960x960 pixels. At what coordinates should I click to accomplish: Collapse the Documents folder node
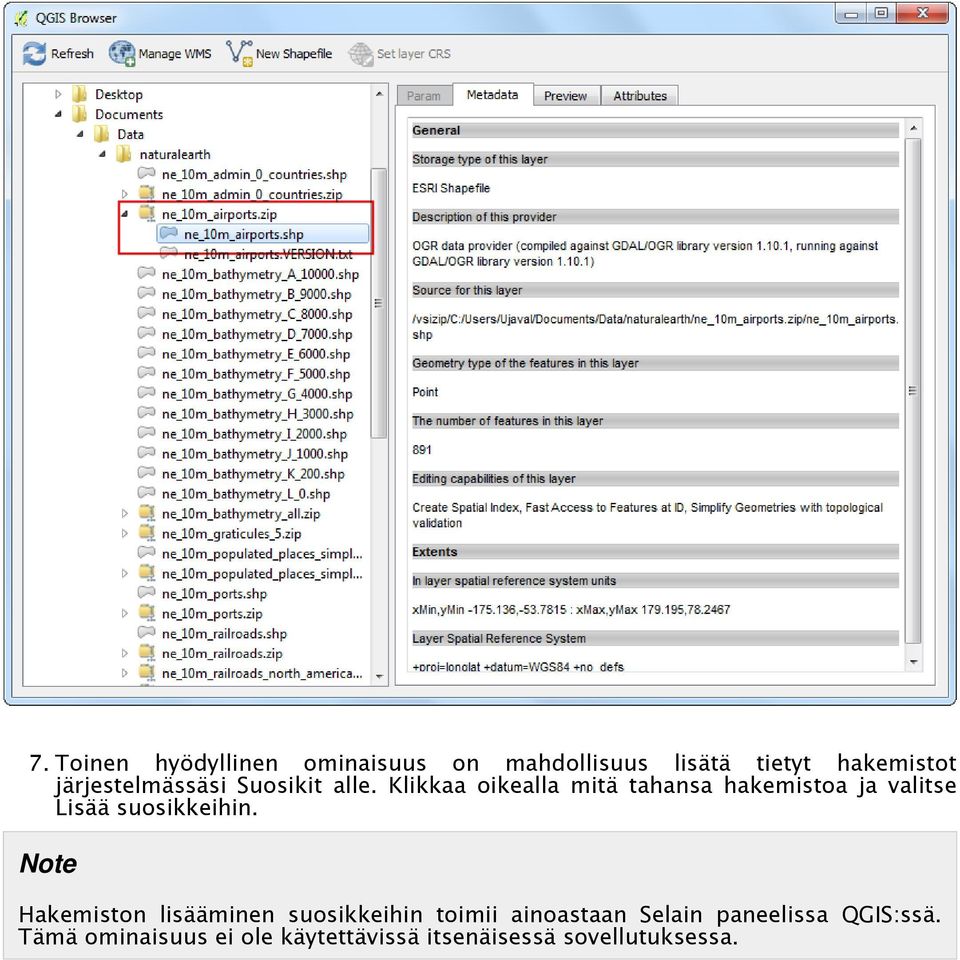58,114
